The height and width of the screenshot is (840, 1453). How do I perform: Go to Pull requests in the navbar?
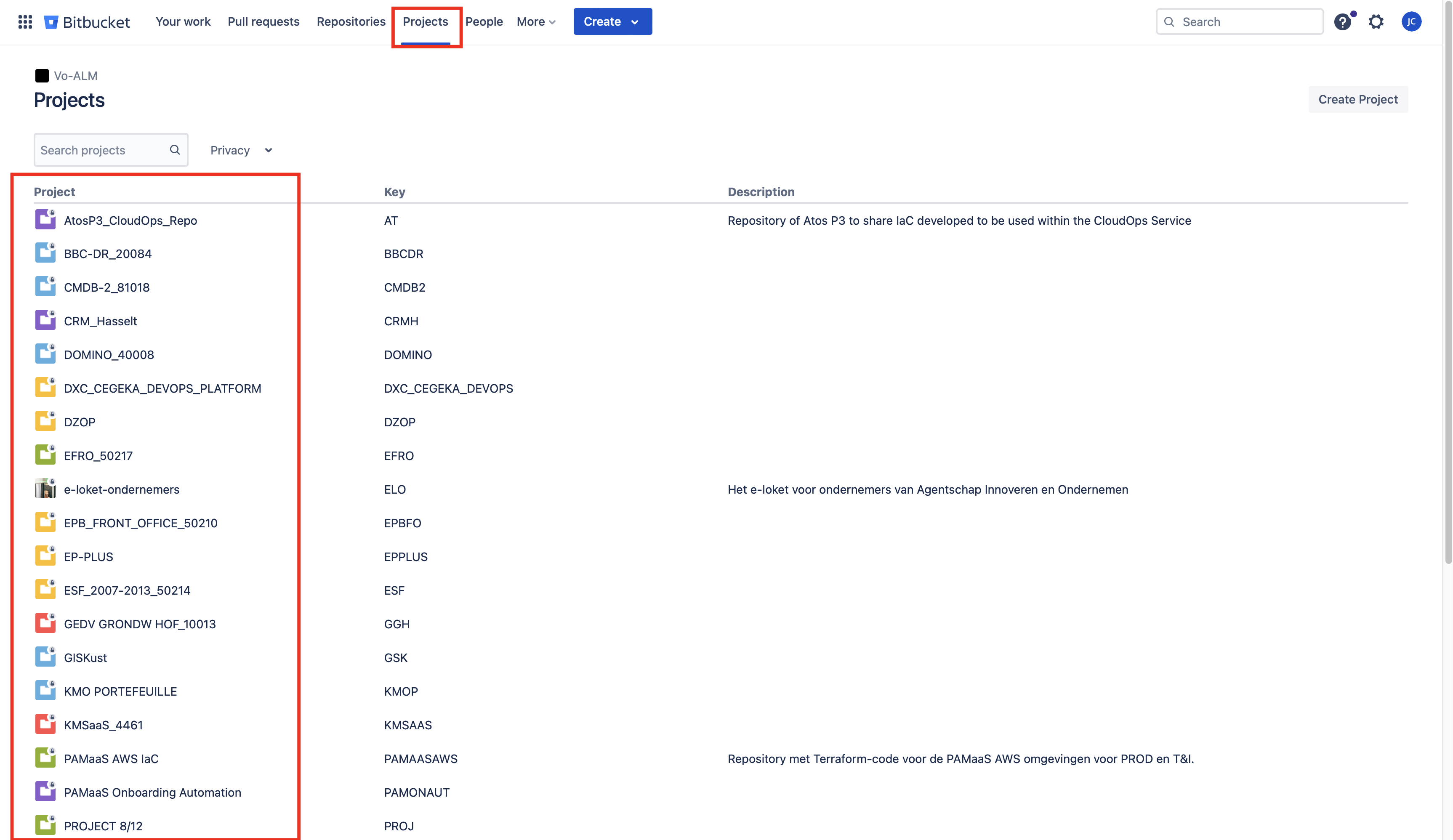pyautogui.click(x=263, y=22)
